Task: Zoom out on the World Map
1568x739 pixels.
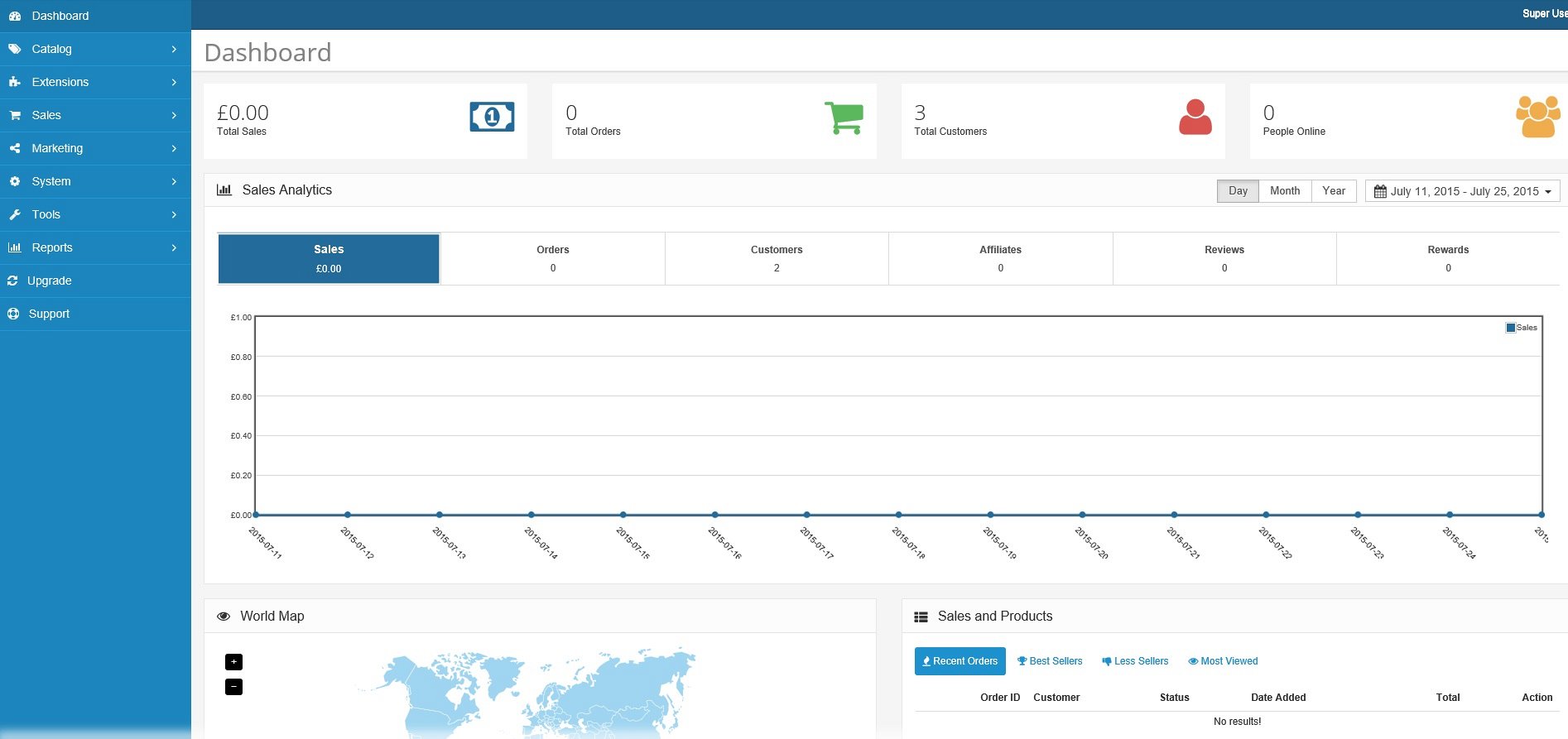Action: 233,687
